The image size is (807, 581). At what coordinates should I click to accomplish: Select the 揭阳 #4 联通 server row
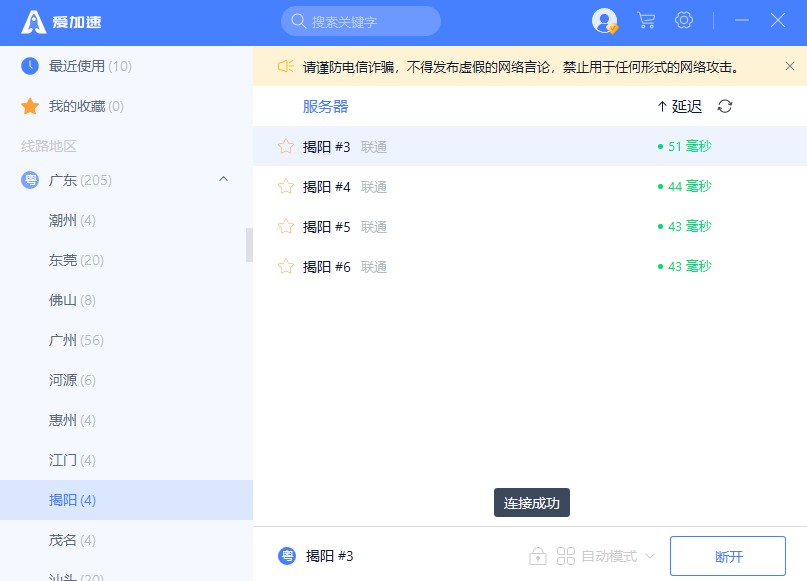coord(530,186)
